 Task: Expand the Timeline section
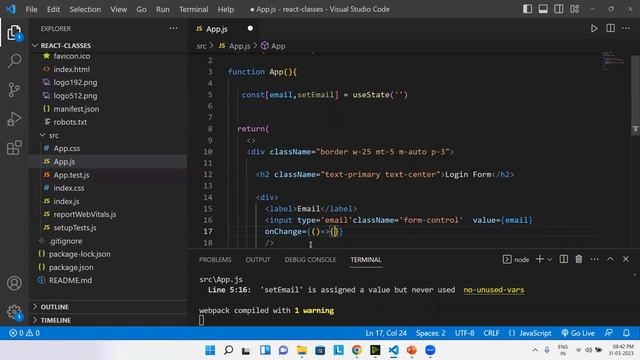coord(56,320)
